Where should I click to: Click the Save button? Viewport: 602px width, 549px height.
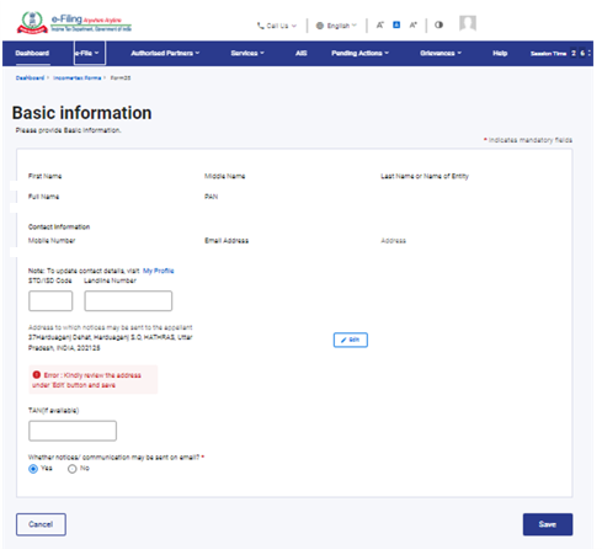(x=547, y=524)
